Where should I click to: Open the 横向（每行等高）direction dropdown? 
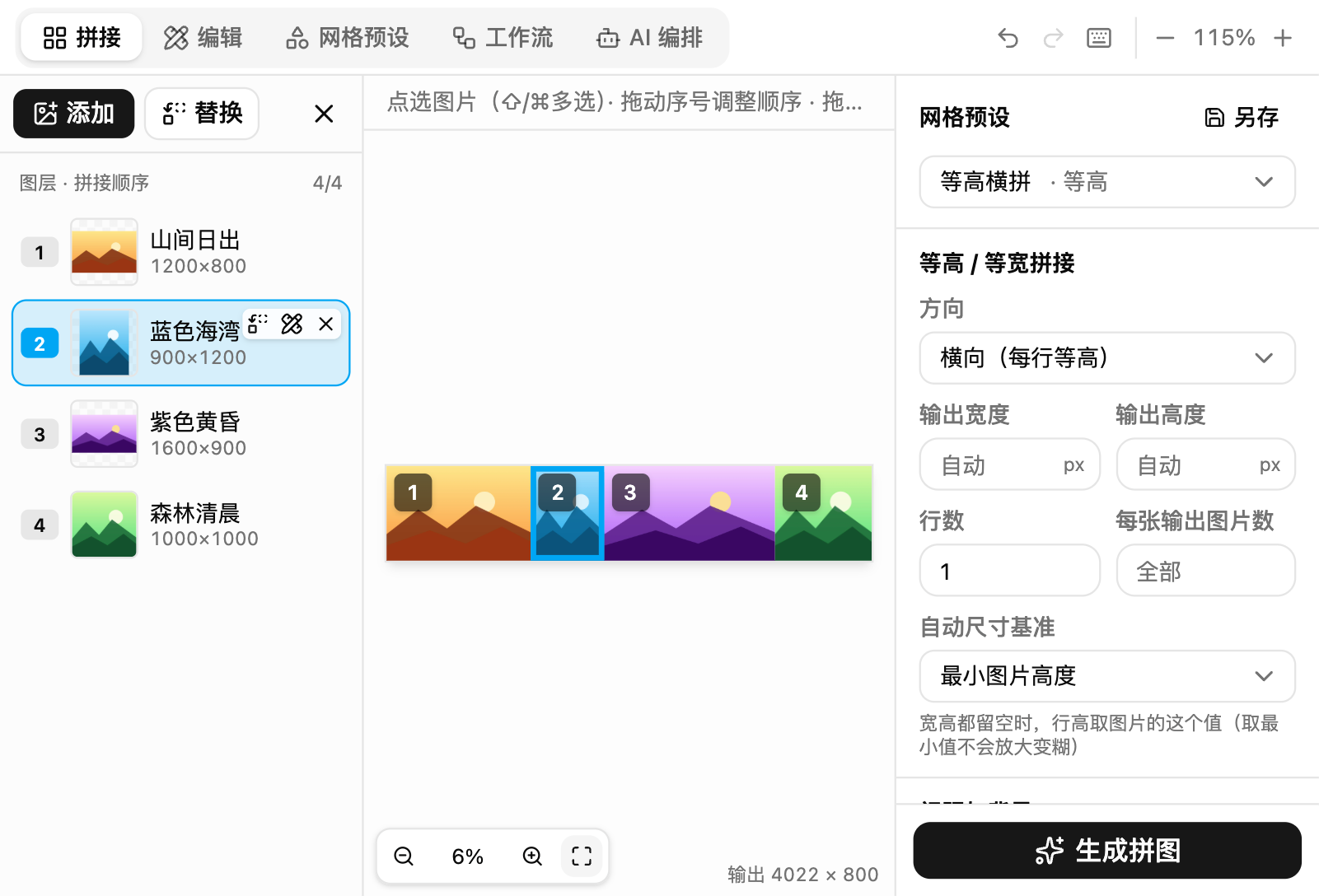tap(1107, 358)
